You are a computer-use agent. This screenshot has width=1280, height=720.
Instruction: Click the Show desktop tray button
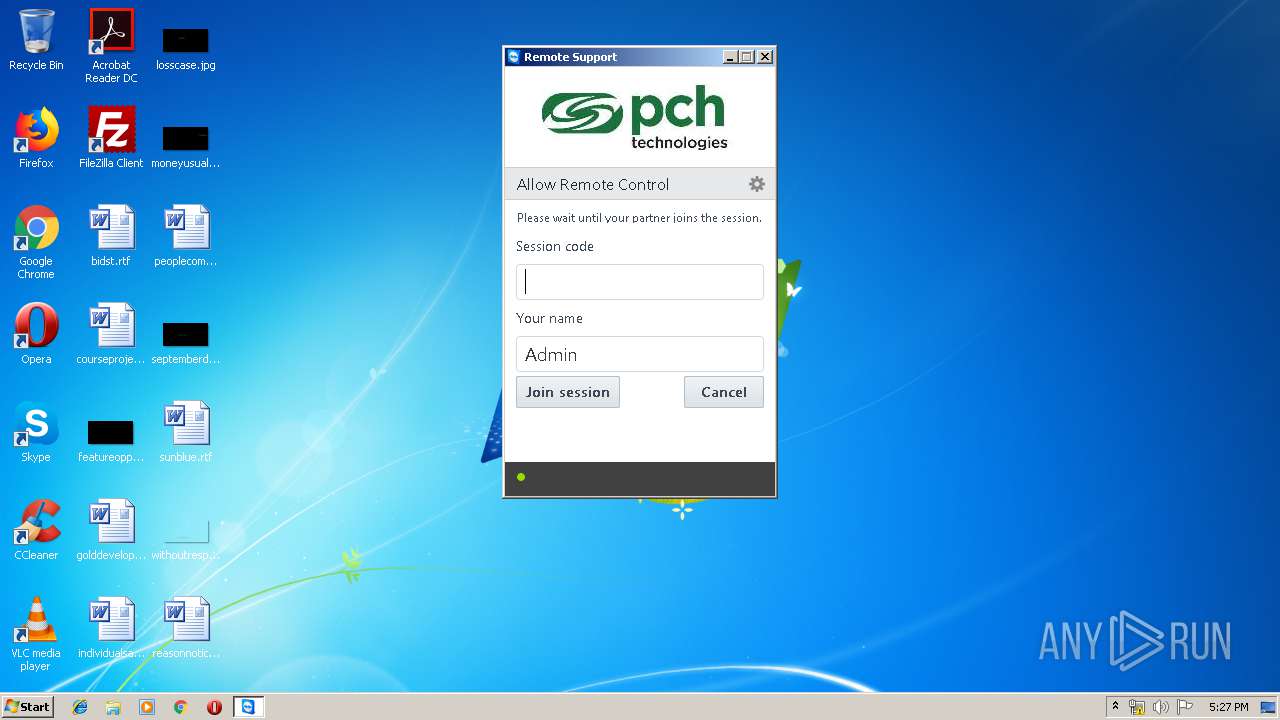[1270, 707]
